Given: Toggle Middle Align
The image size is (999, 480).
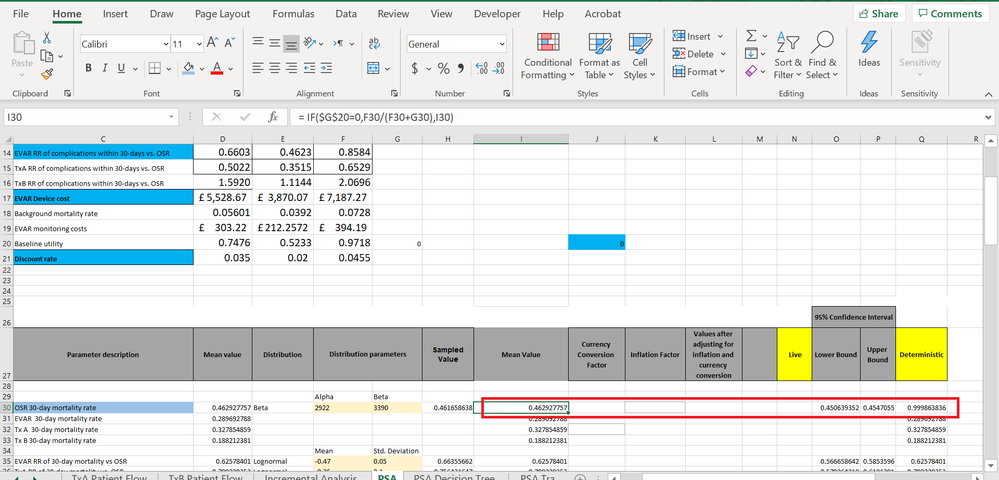Looking at the screenshot, I should click(275, 43).
